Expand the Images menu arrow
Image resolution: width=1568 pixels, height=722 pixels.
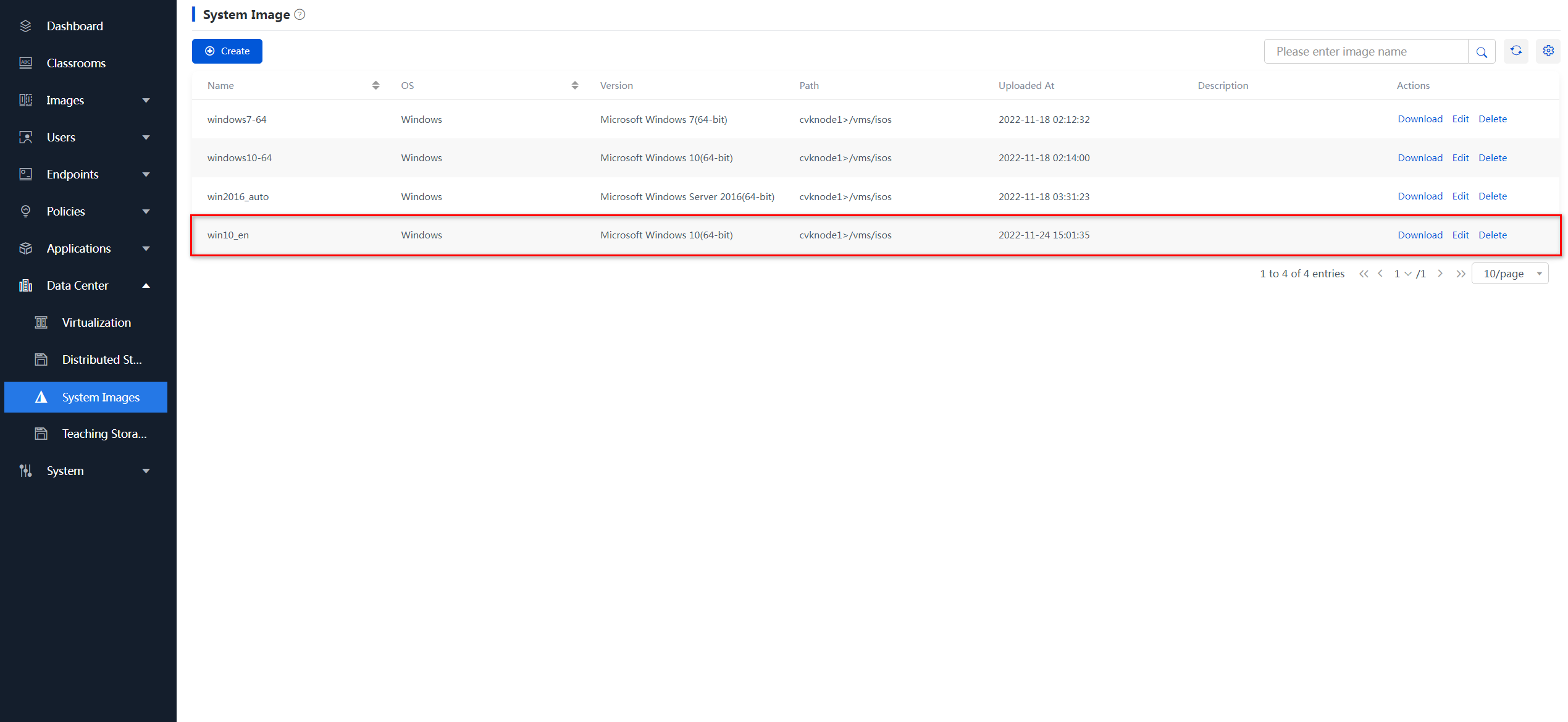146,101
